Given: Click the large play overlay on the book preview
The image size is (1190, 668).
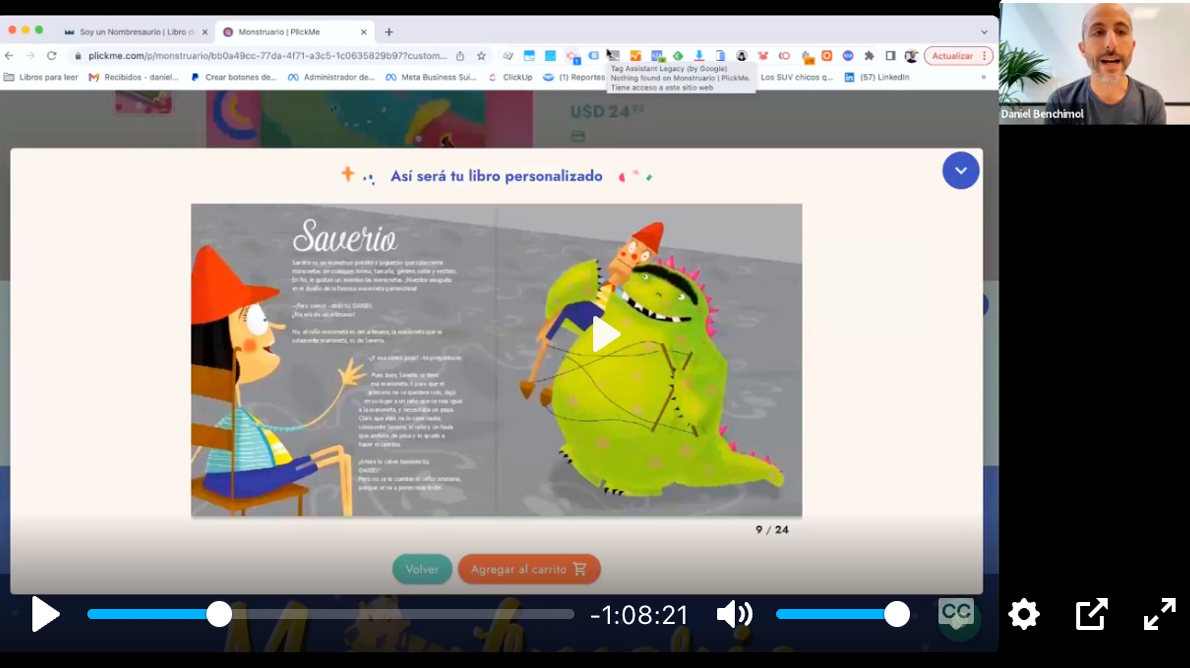Looking at the screenshot, I should coord(606,335).
